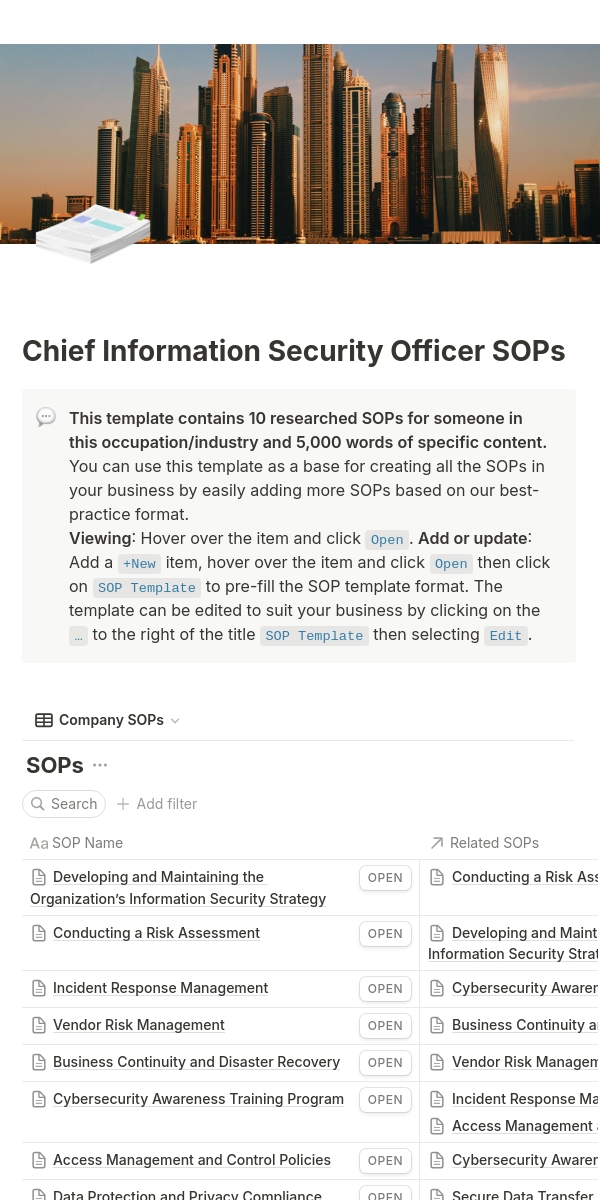
Task: Click the page icon beside Vendor Risk Management
Action: click(x=39, y=1025)
